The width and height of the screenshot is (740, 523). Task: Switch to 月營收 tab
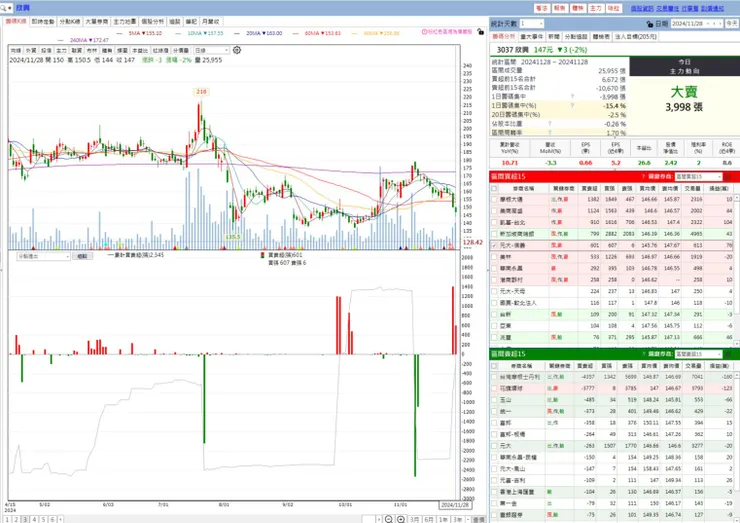coord(210,22)
